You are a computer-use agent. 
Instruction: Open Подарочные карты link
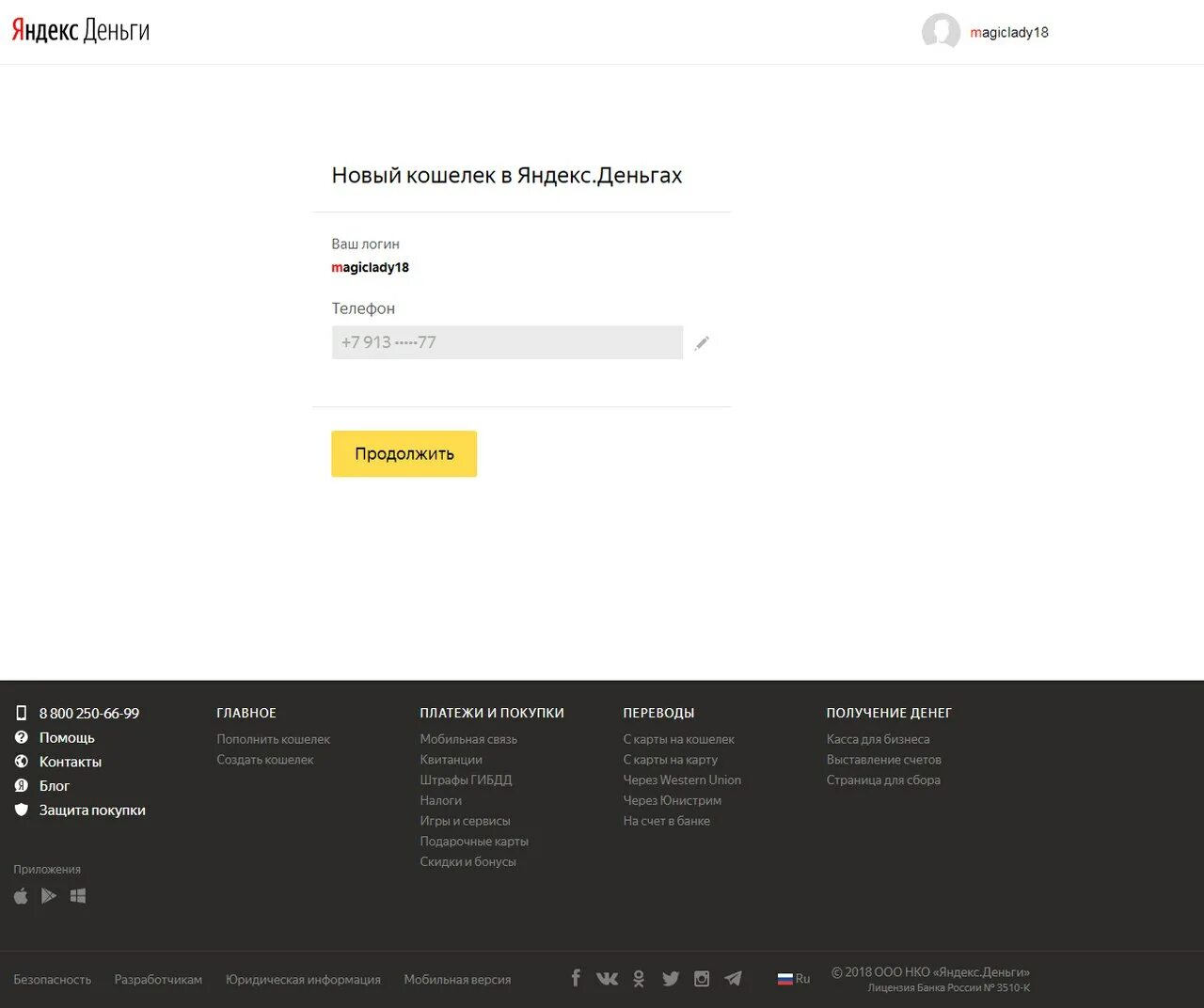tap(474, 842)
